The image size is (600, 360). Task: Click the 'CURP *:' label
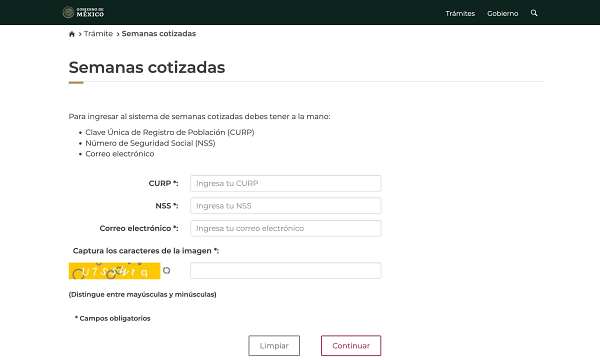[163, 183]
